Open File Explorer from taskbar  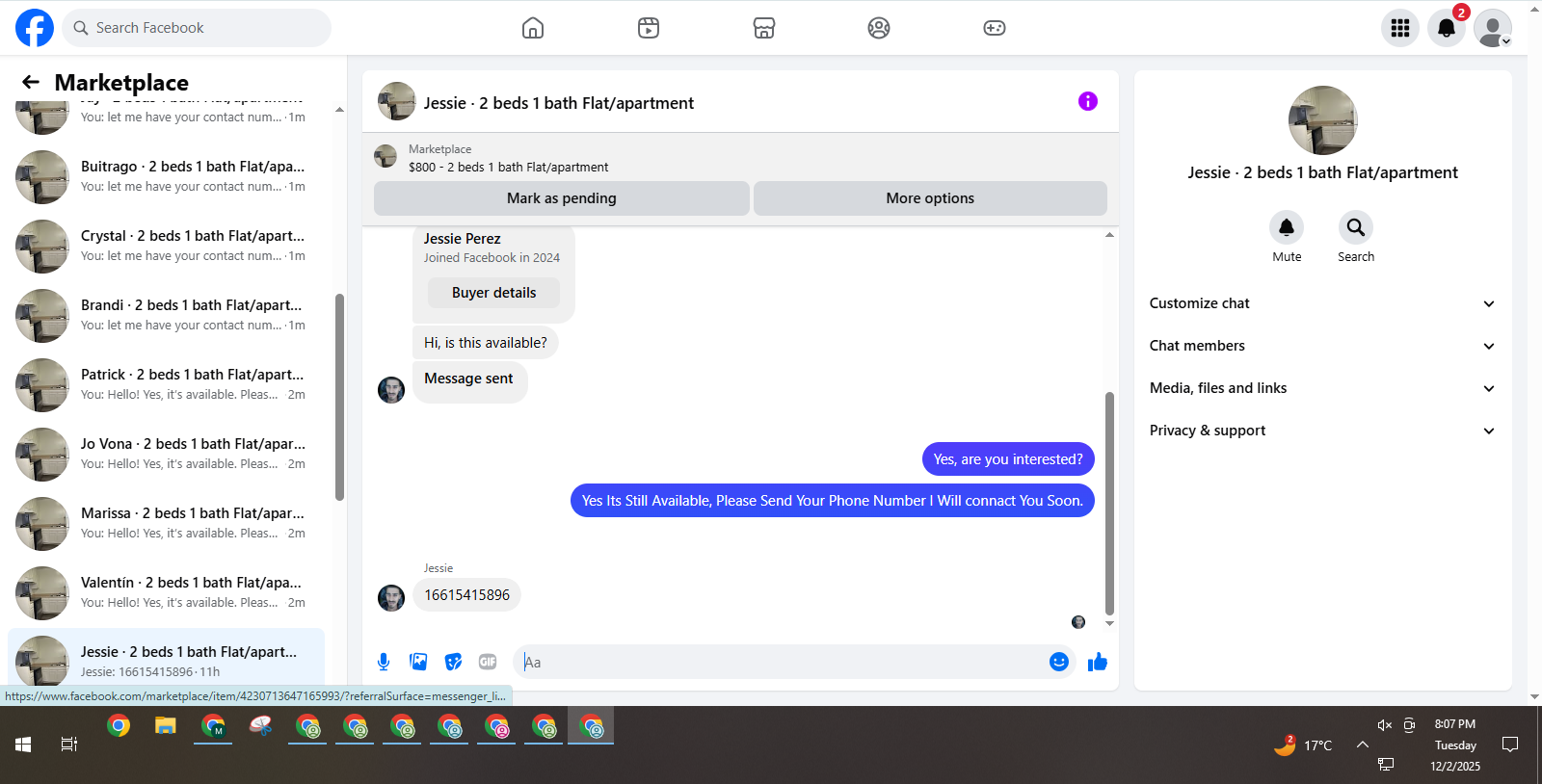pyautogui.click(x=166, y=726)
